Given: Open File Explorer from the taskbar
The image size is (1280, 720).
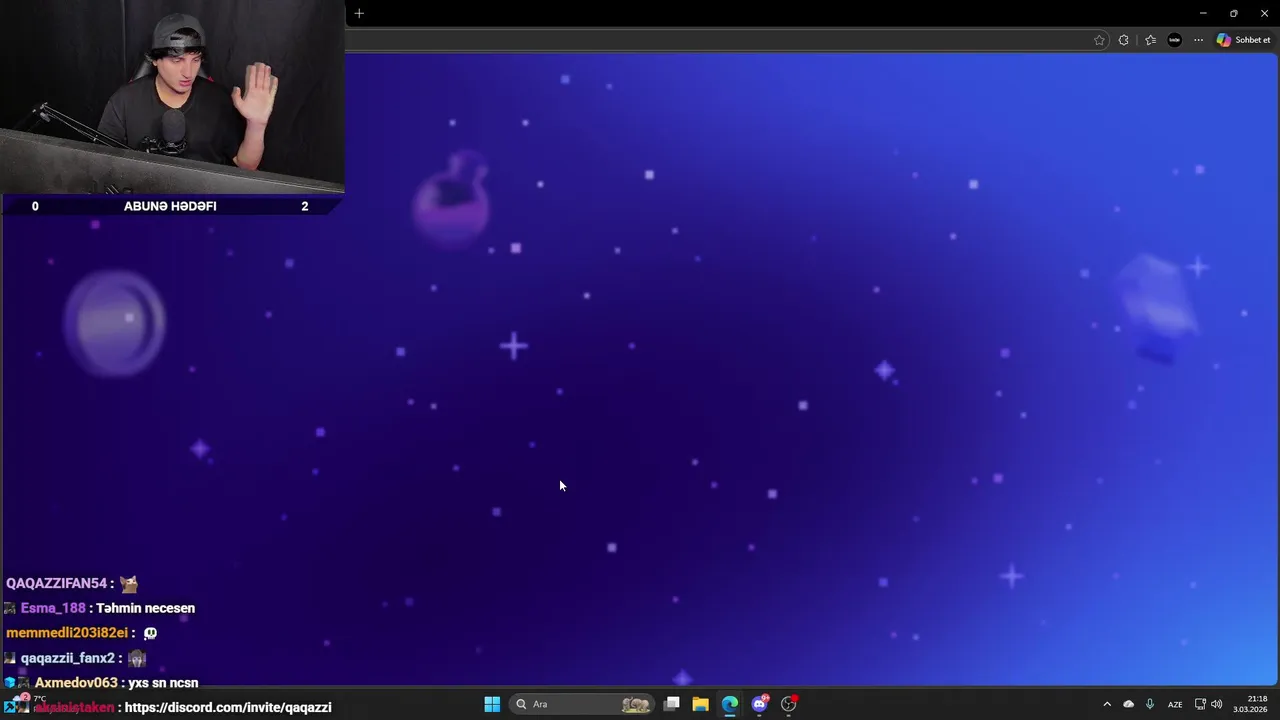Looking at the screenshot, I should point(701,704).
